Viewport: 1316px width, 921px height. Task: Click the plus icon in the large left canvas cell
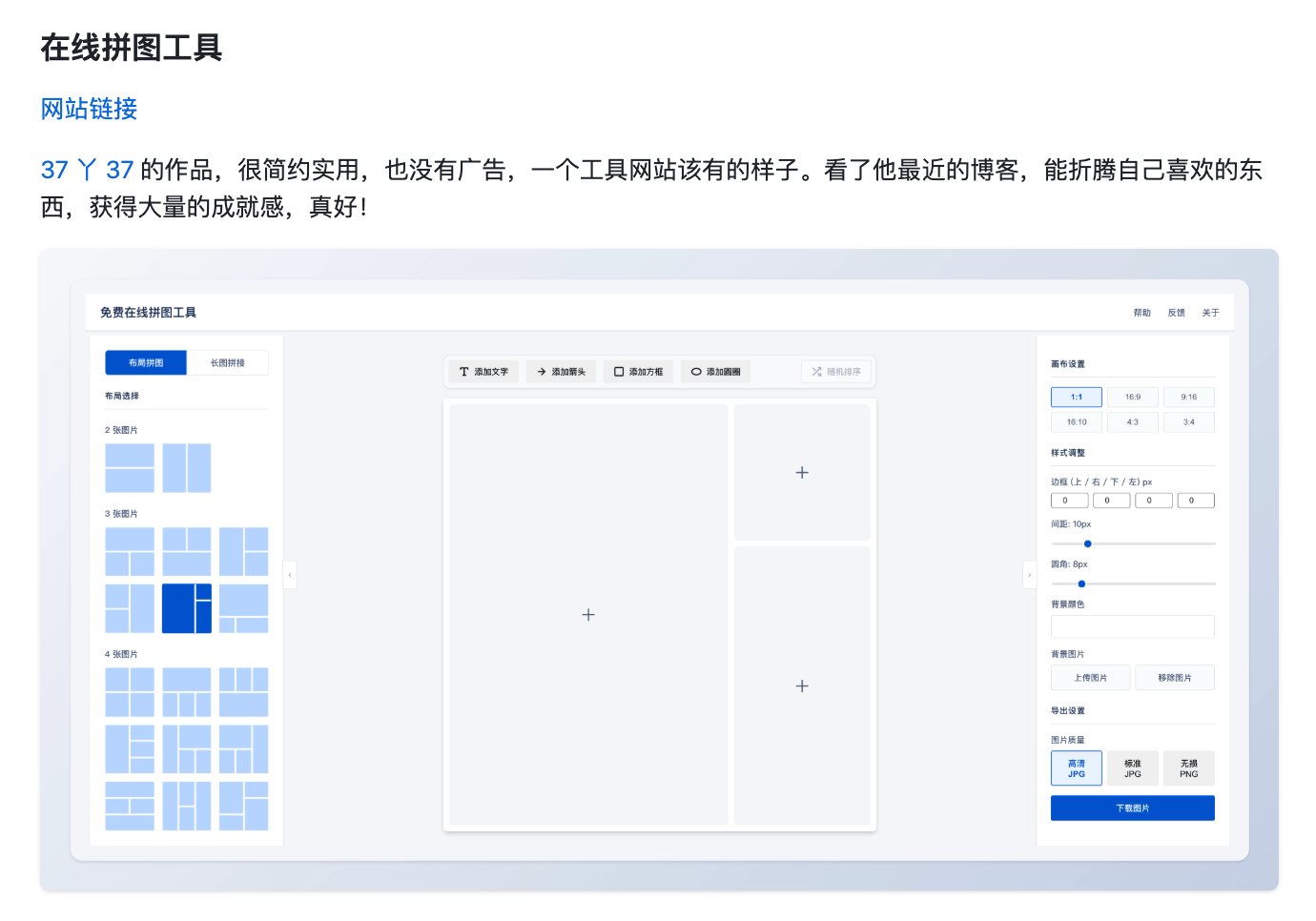coord(588,615)
